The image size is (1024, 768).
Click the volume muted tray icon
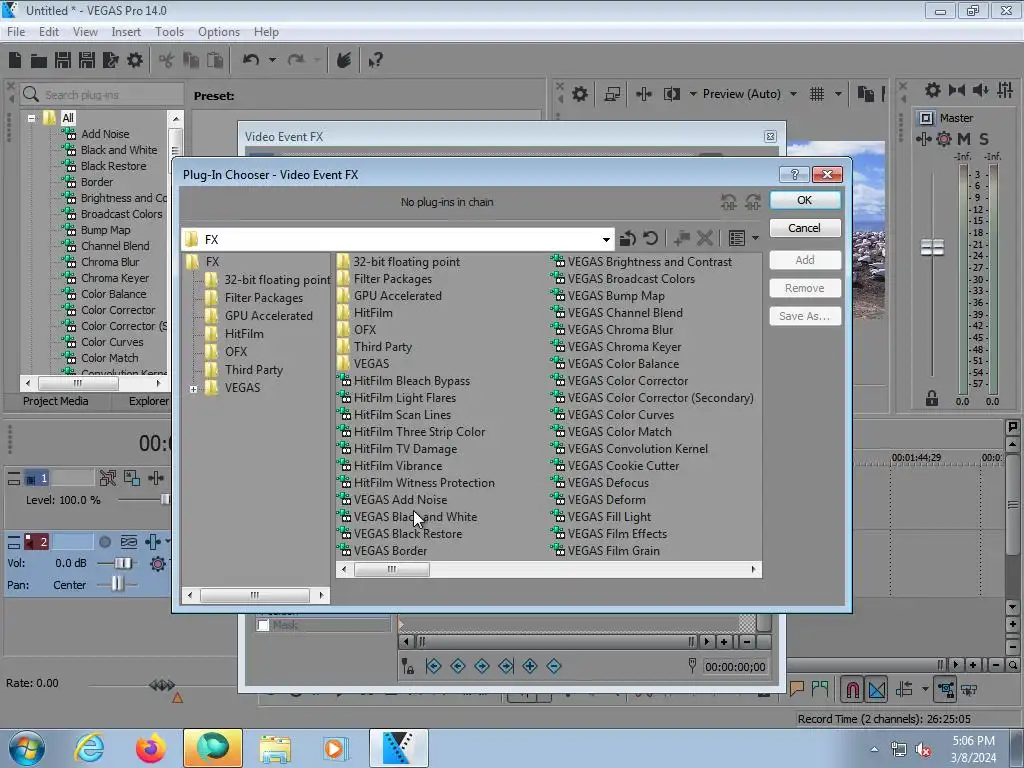pos(923,750)
